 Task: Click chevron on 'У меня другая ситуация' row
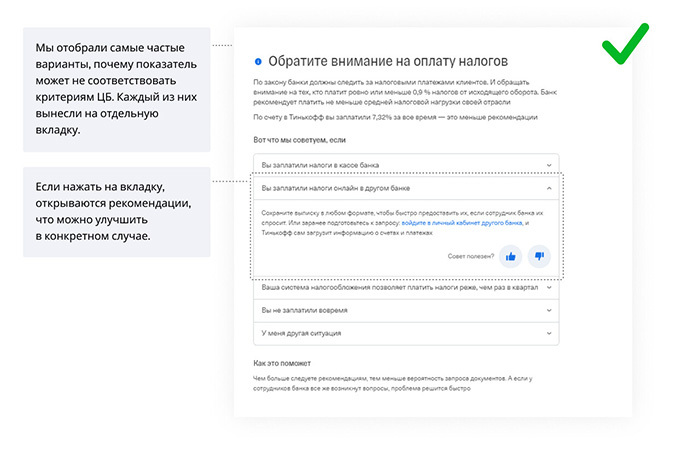[x=548, y=333]
